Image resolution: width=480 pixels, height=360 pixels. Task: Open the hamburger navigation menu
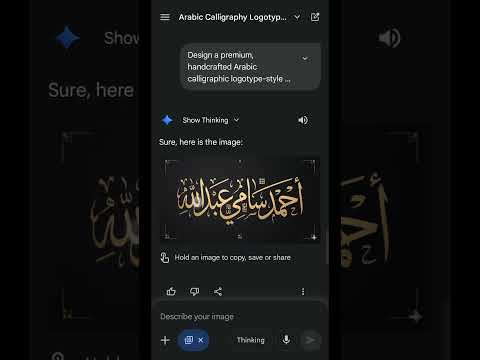coord(165,17)
